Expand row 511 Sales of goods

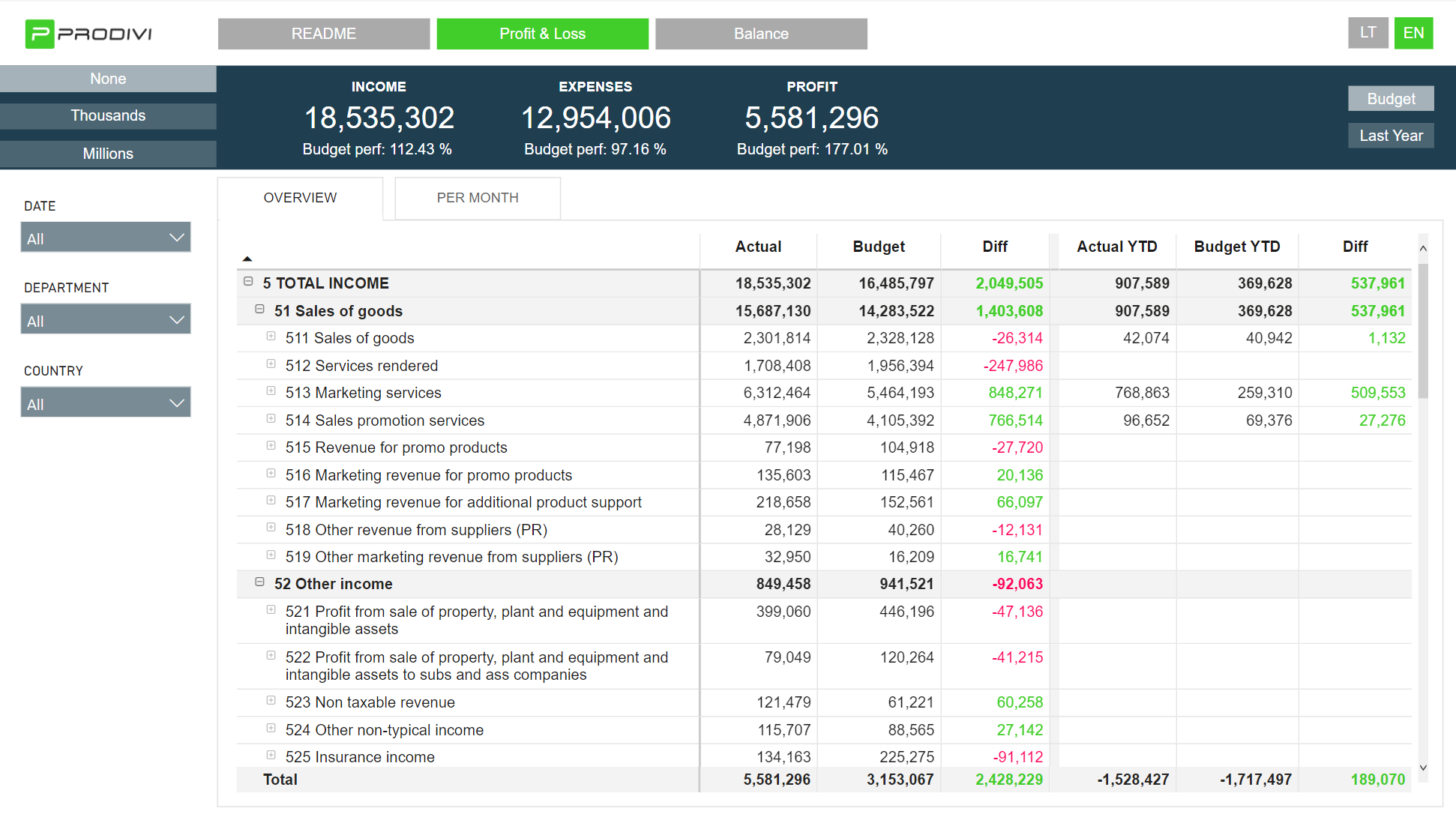pyautogui.click(x=271, y=337)
